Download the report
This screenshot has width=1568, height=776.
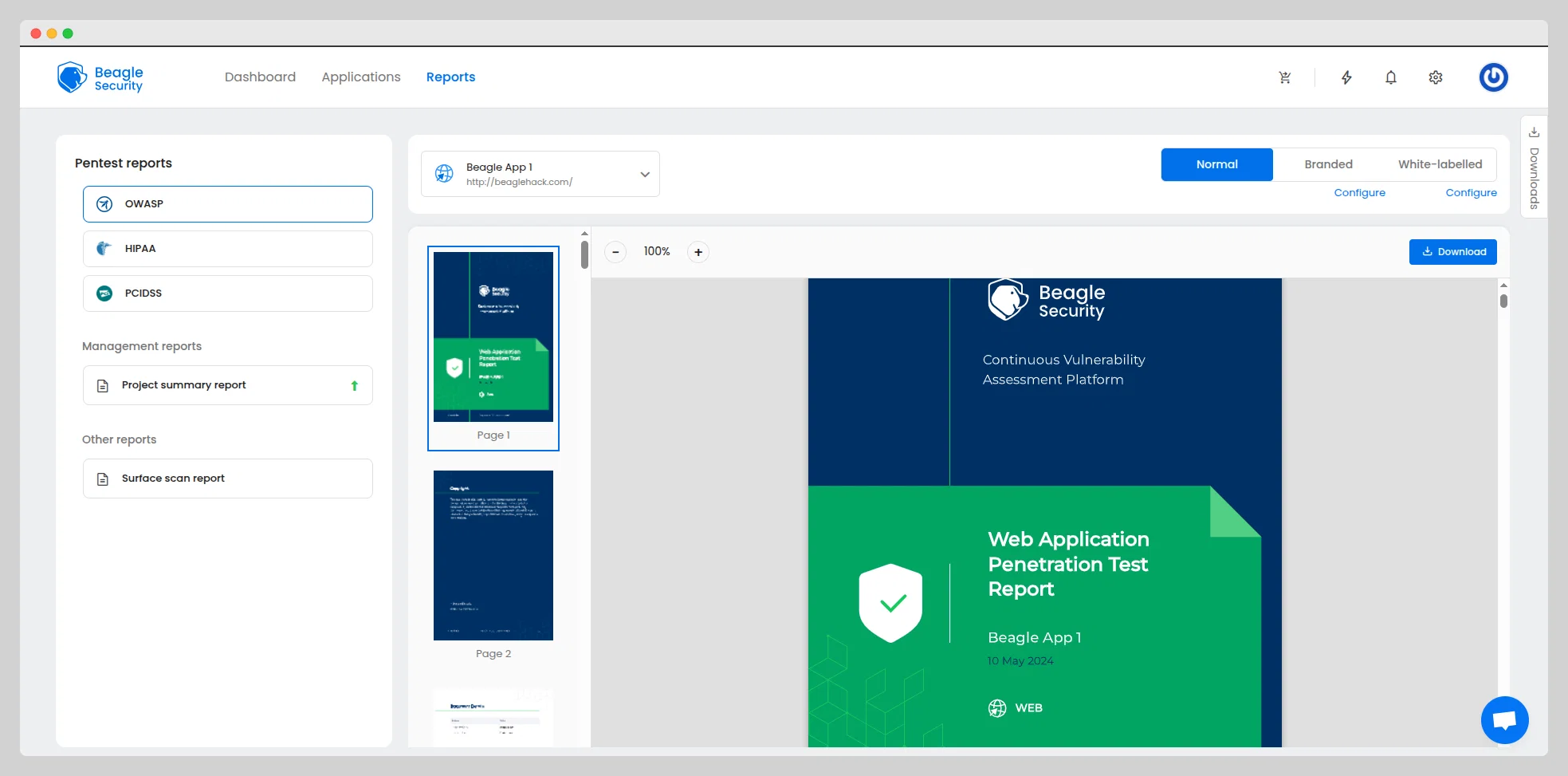pyautogui.click(x=1453, y=252)
